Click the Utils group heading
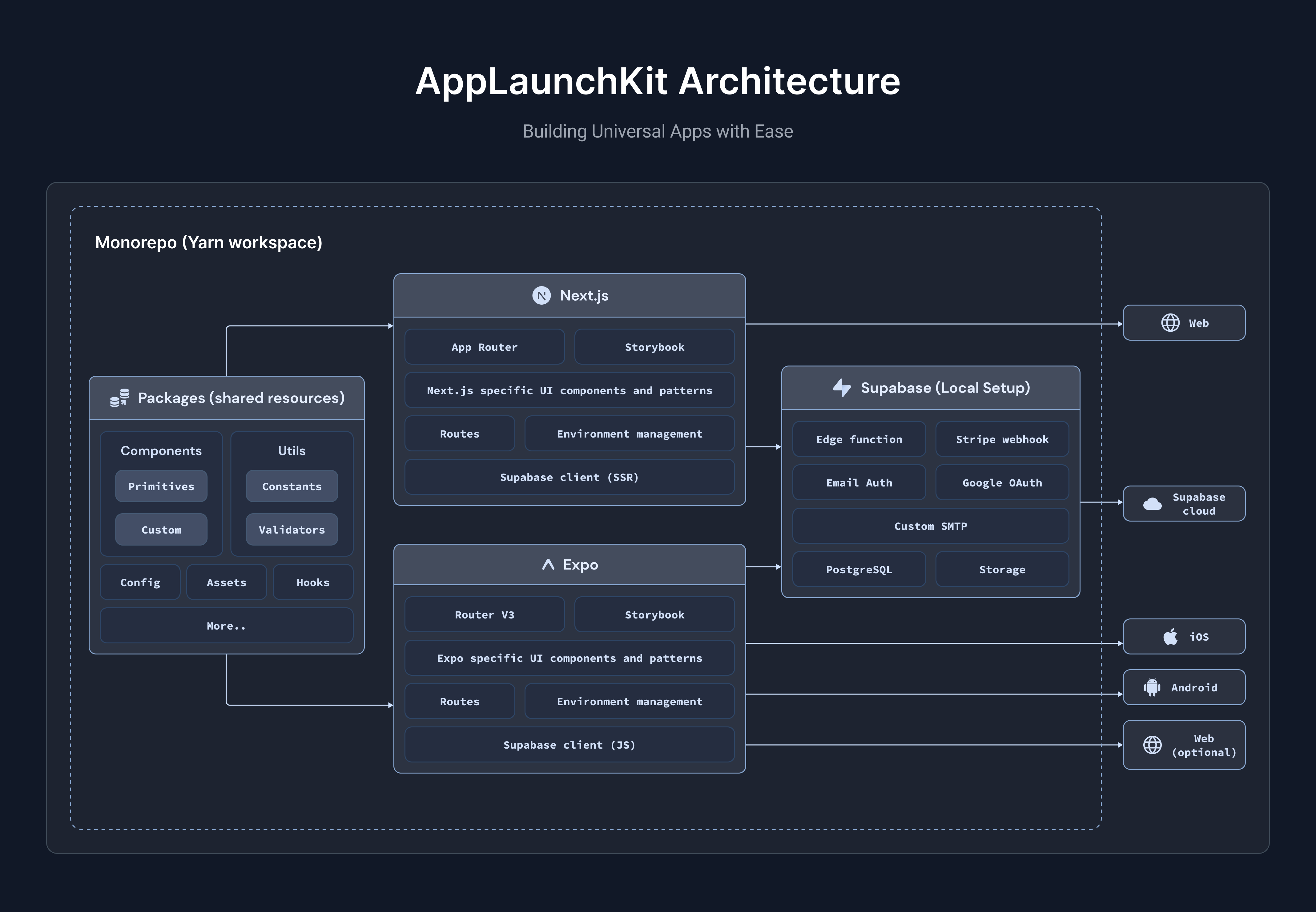The image size is (1316, 912). (x=292, y=450)
